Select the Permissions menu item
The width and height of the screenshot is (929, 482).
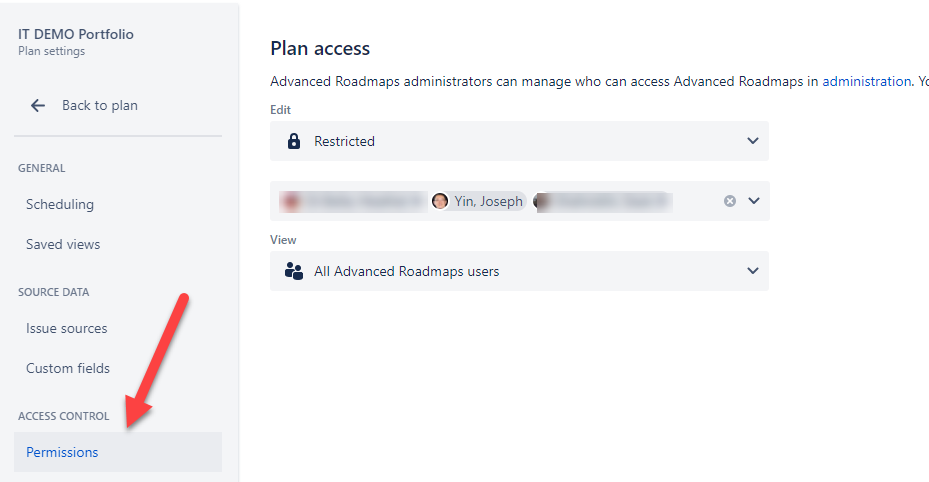pyautogui.click(x=118, y=452)
